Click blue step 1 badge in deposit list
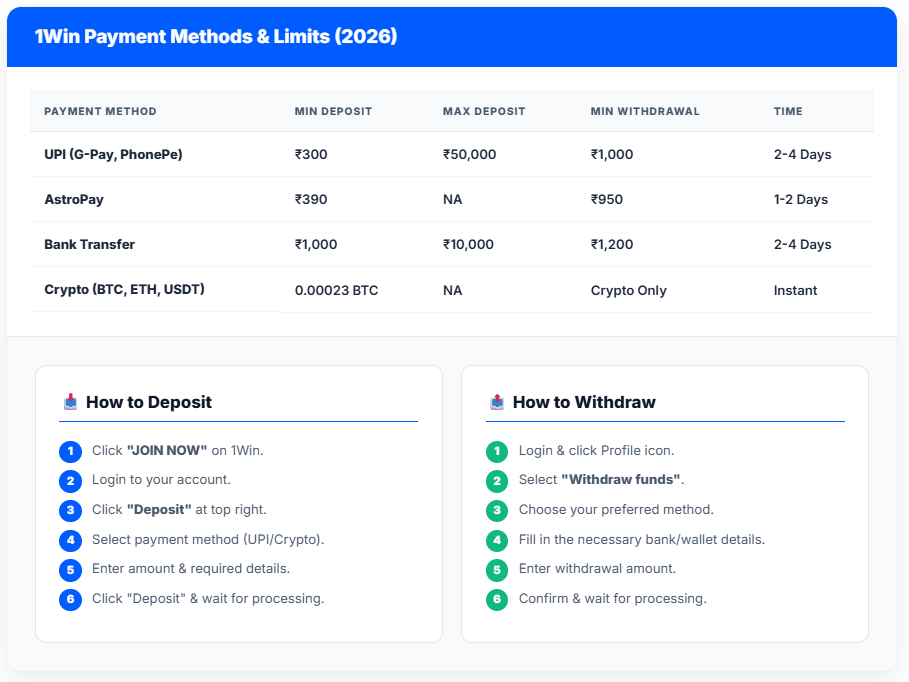This screenshot has height=682, width=909. pyautogui.click(x=70, y=451)
